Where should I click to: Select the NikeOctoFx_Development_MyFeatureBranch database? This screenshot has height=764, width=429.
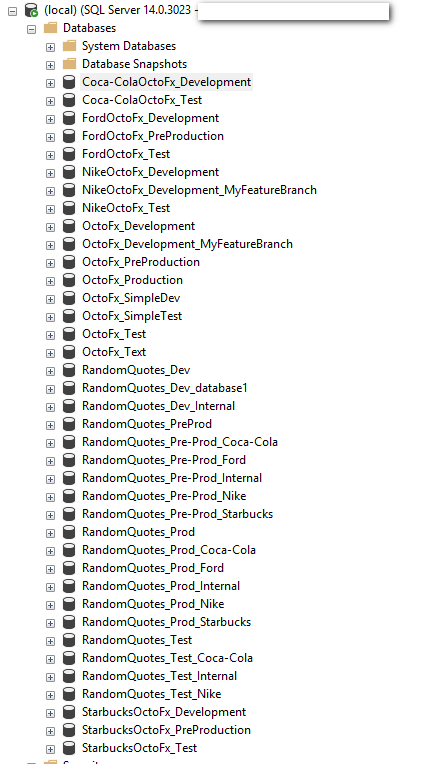click(x=199, y=190)
